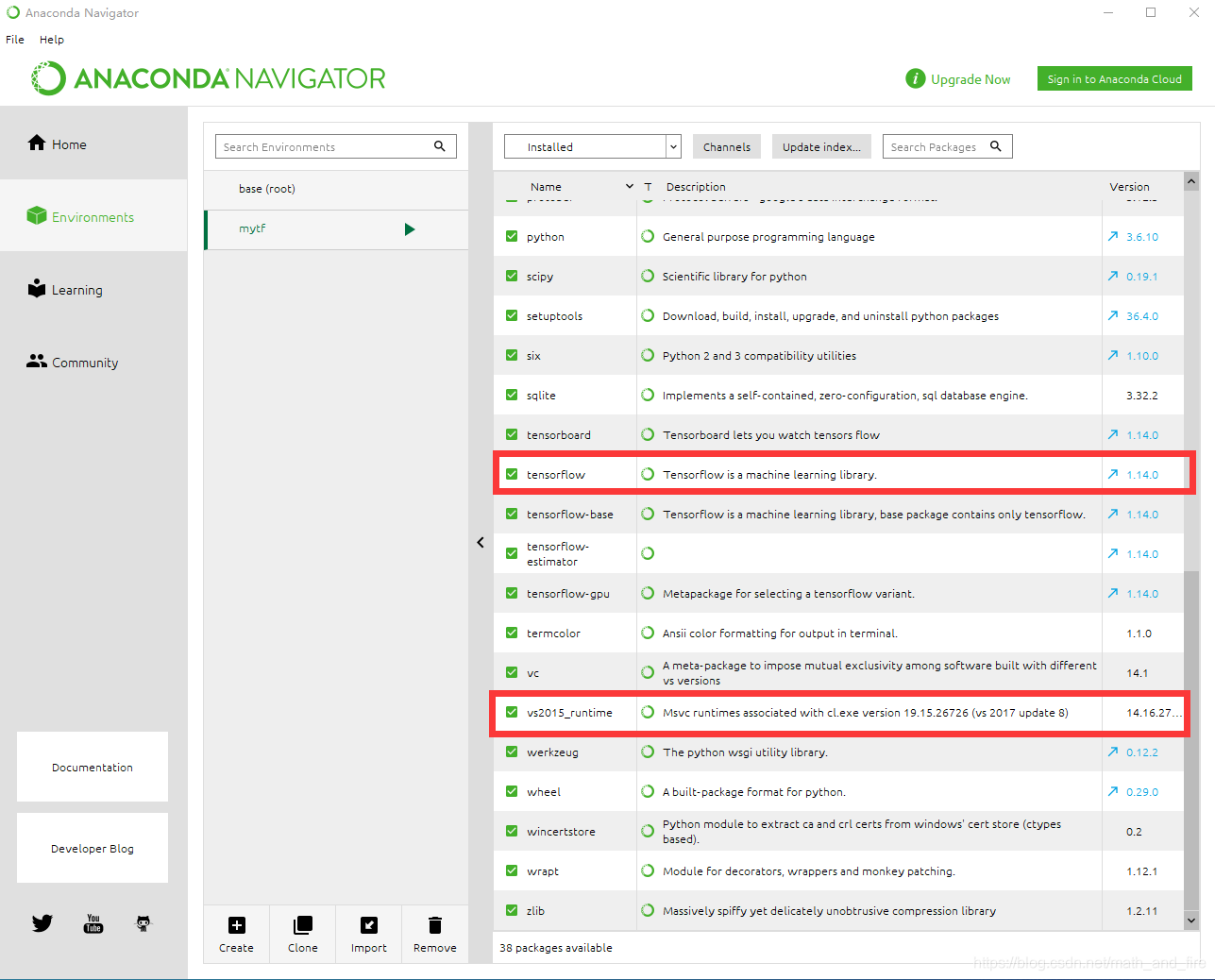Create a new environment
The width and height of the screenshot is (1215, 980).
(x=236, y=935)
